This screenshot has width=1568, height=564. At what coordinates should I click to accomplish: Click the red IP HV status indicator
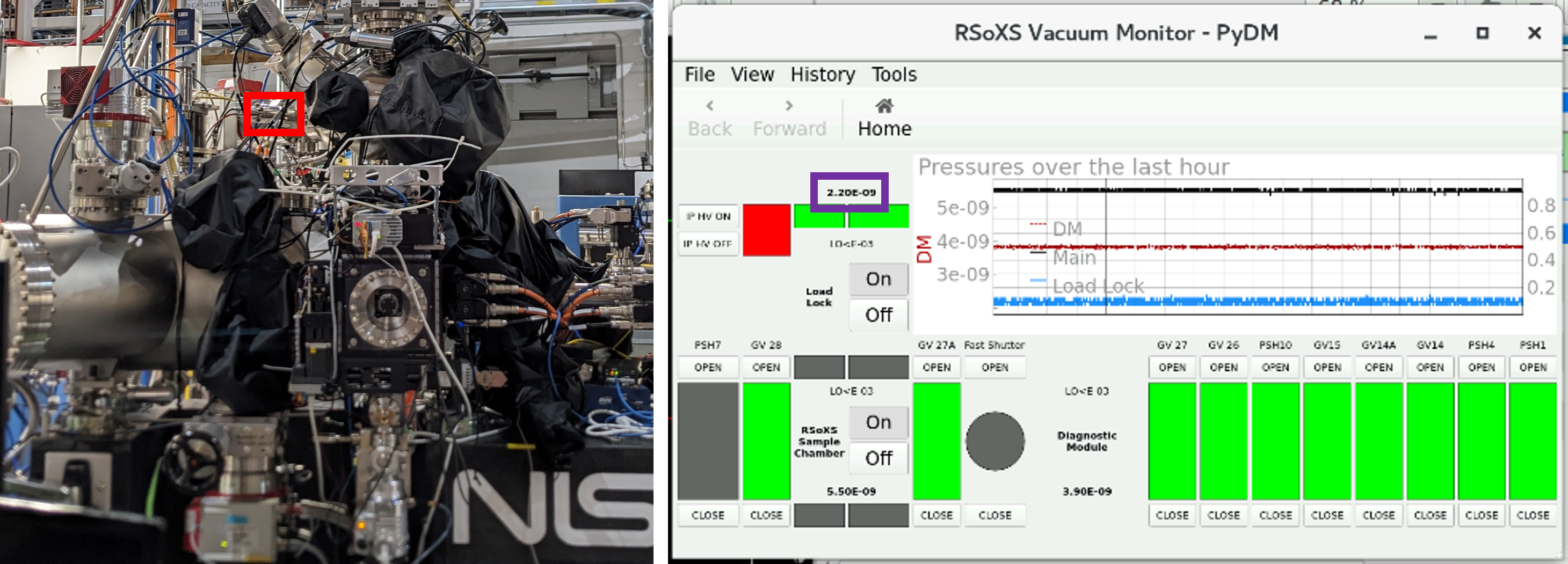point(766,230)
